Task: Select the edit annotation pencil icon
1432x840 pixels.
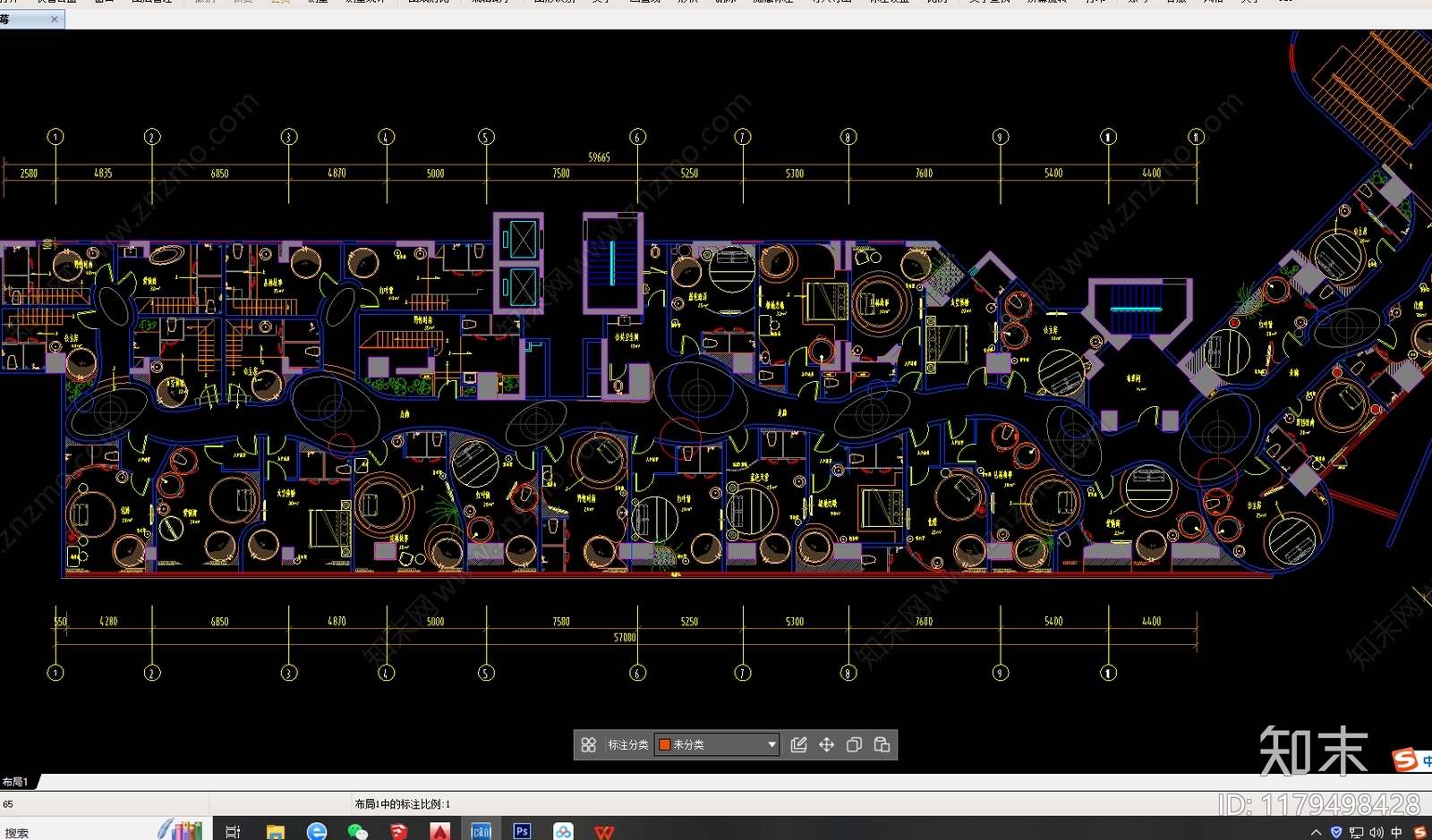Action: (x=799, y=744)
